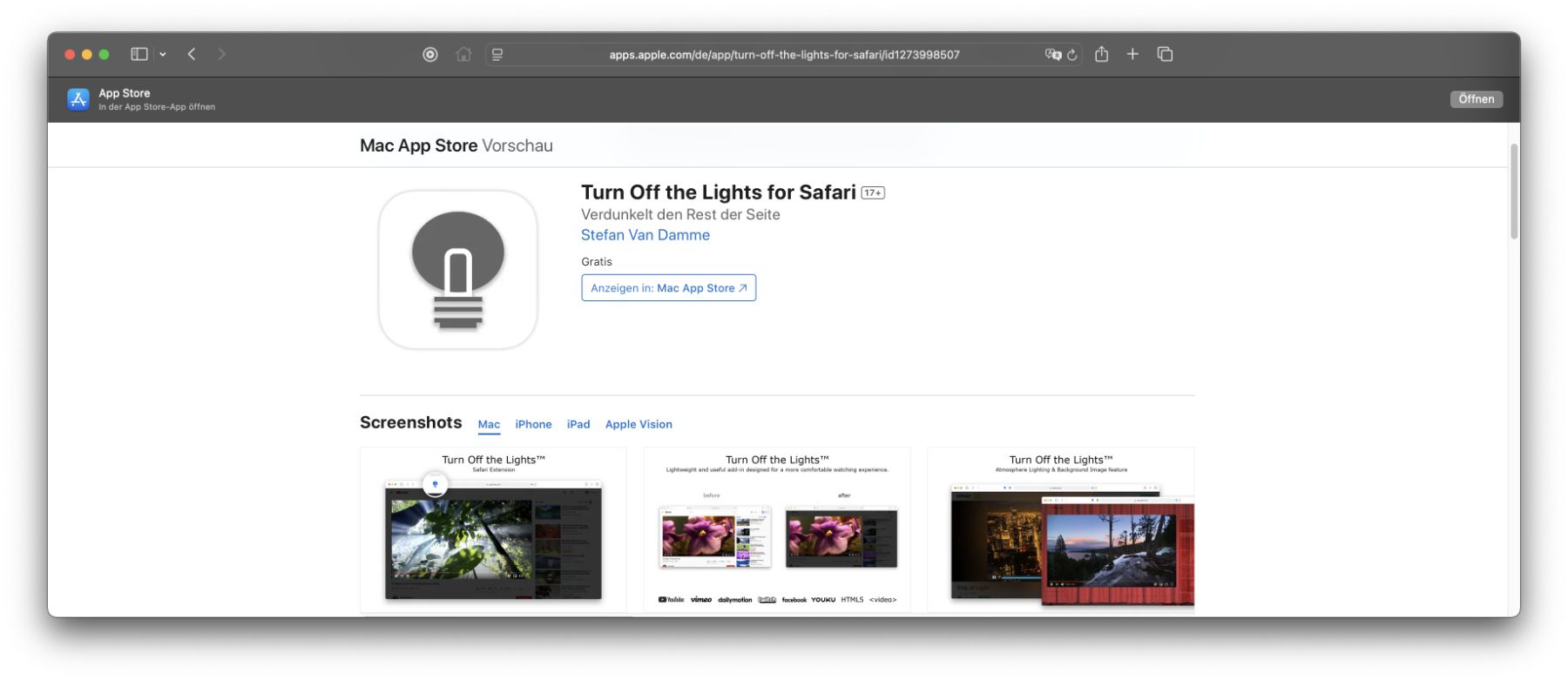Viewport: 1568px width, 680px height.
Task: Select the iPad screenshots tab
Action: click(578, 424)
